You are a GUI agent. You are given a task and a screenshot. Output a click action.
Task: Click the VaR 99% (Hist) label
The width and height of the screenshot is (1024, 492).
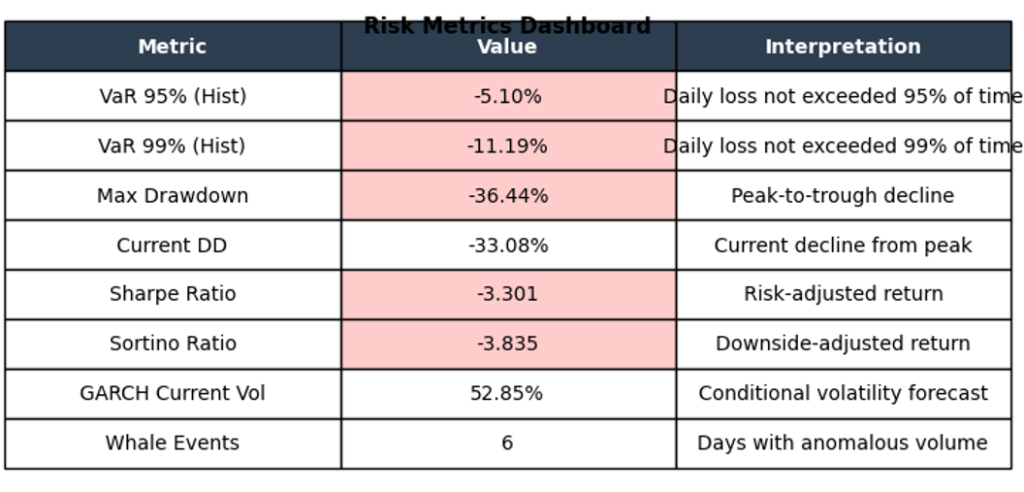pos(172,146)
